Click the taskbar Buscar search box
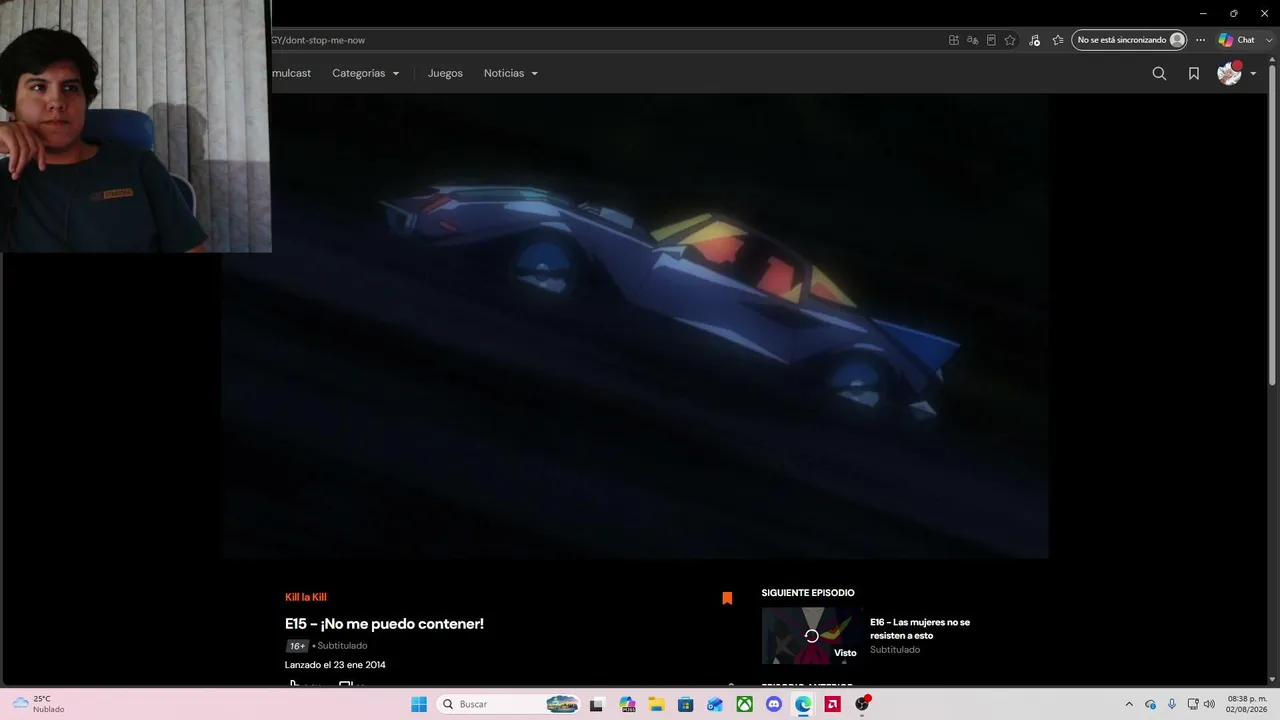Viewport: 1280px width, 720px height. [x=509, y=704]
